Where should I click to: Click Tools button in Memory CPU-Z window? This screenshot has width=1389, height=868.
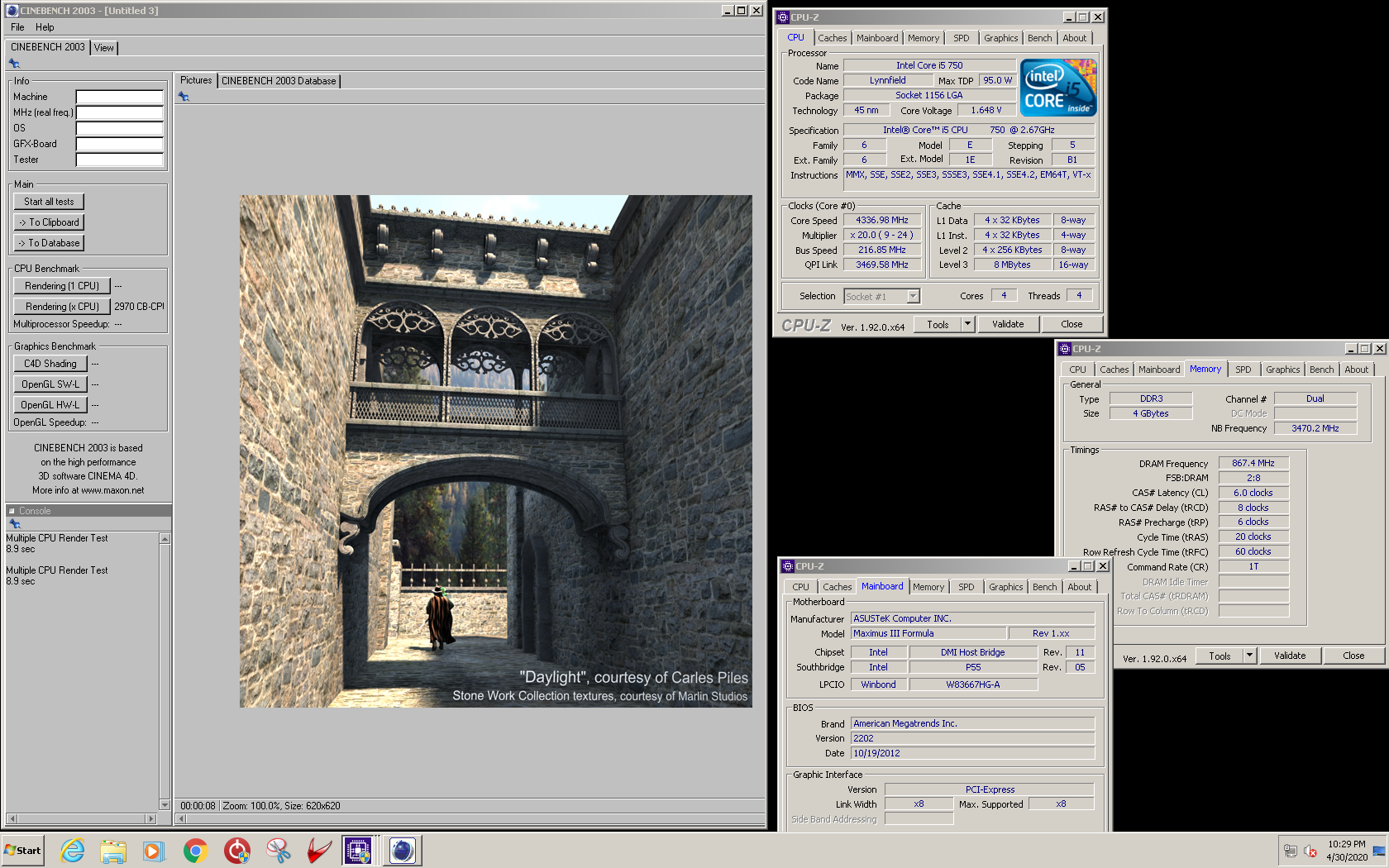click(1220, 656)
